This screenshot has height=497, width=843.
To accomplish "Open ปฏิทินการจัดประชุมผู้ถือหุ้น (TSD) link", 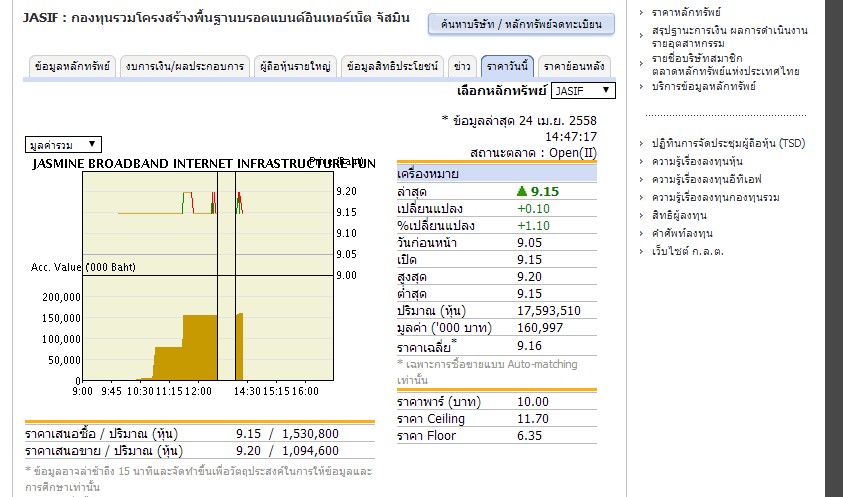I will click(728, 143).
